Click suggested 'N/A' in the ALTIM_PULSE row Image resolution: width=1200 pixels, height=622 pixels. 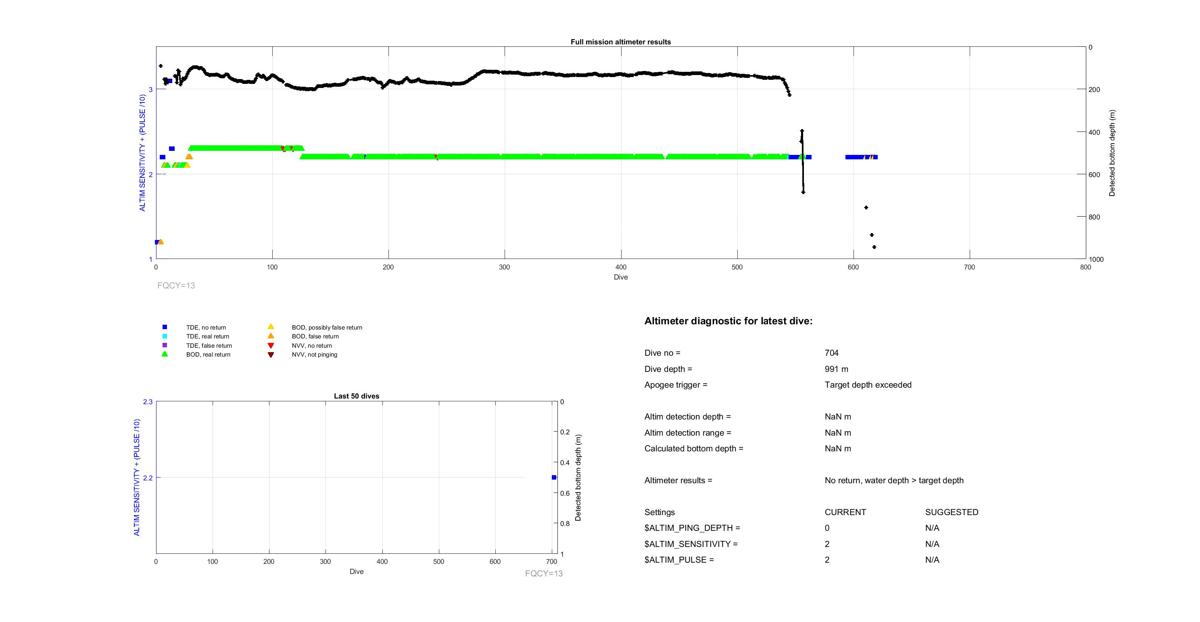coord(932,560)
